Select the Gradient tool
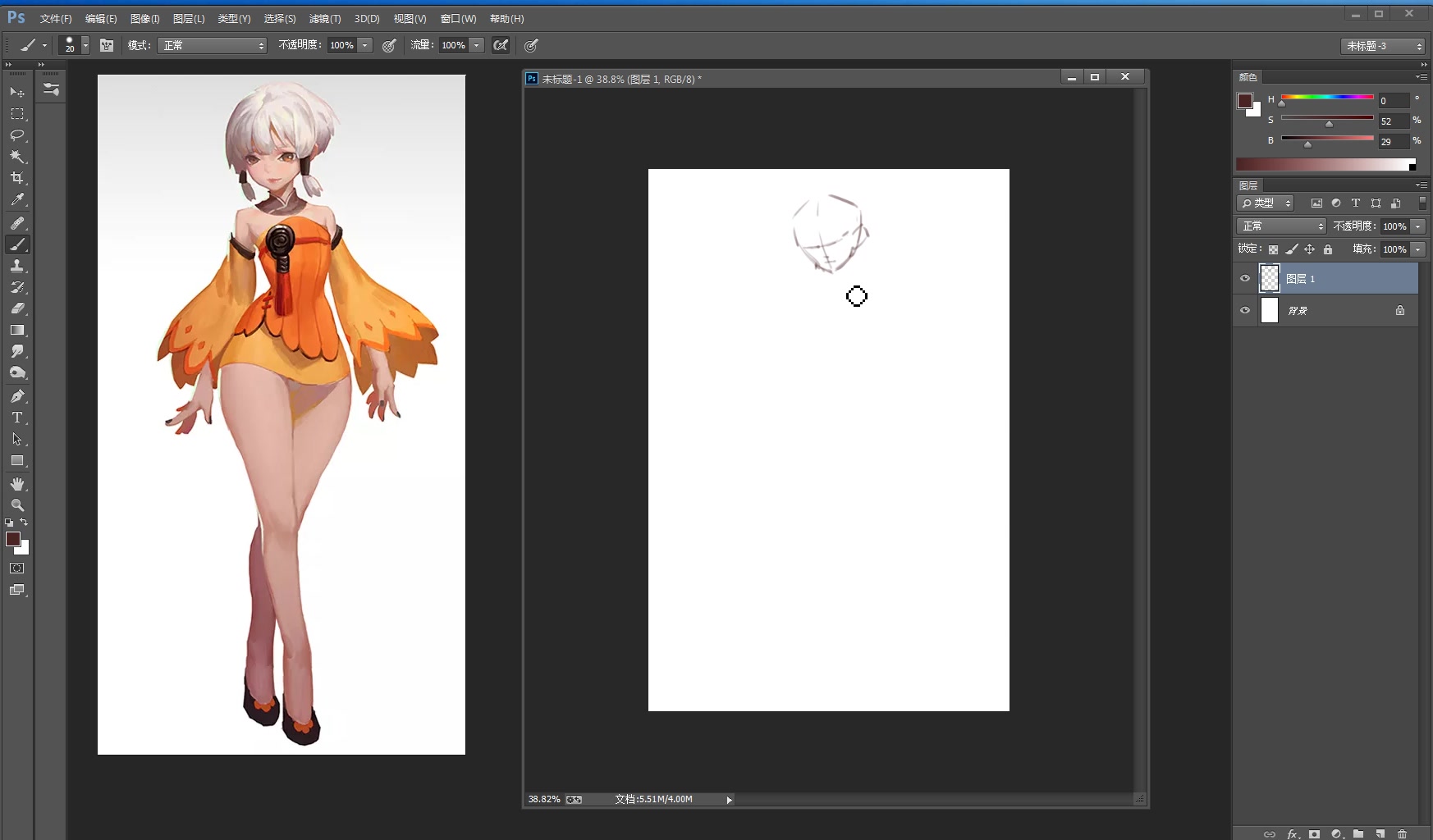Viewport: 1433px width, 840px height. [17, 330]
